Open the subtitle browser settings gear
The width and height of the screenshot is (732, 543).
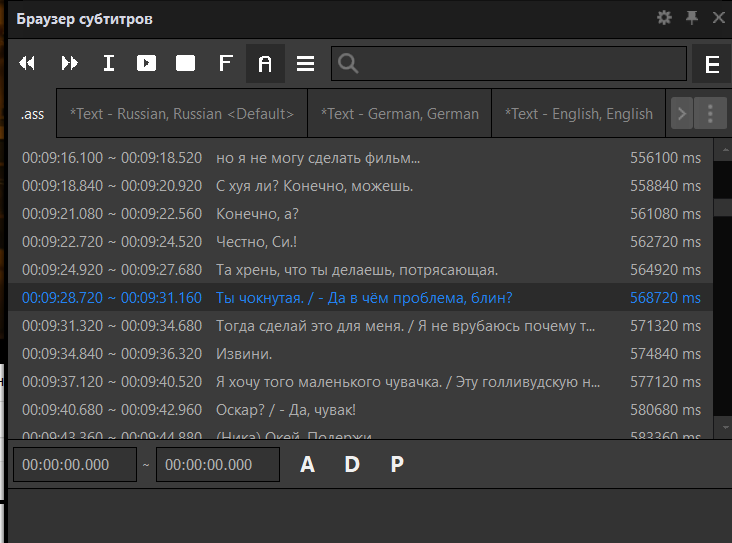point(664,18)
